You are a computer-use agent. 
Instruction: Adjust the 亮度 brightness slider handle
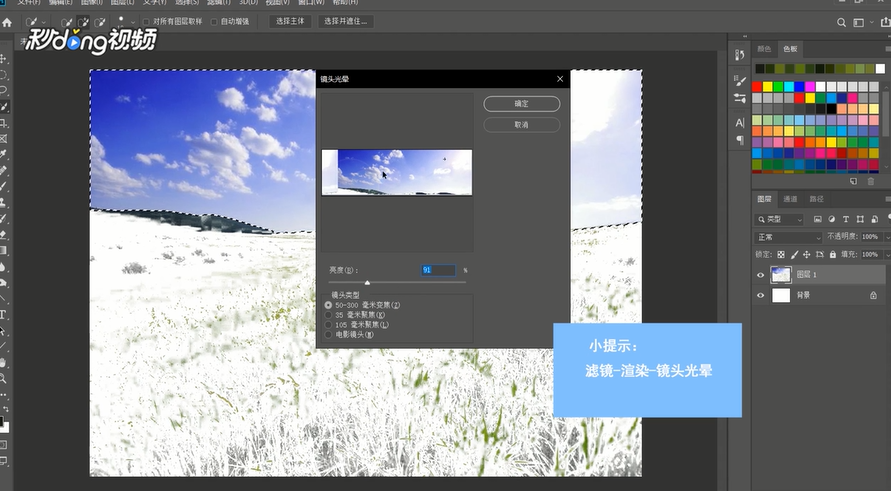point(367,282)
